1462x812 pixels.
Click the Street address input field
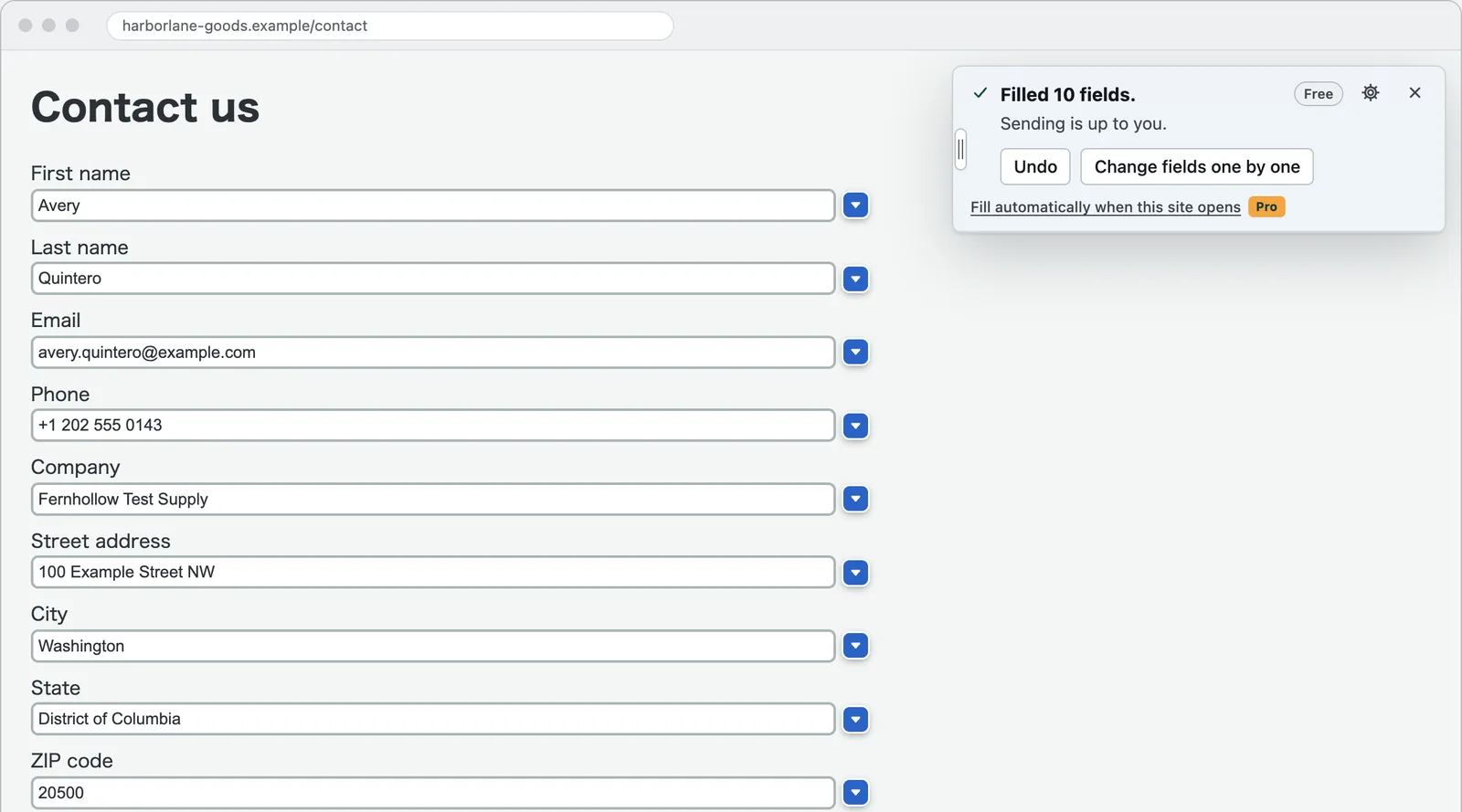(x=433, y=573)
